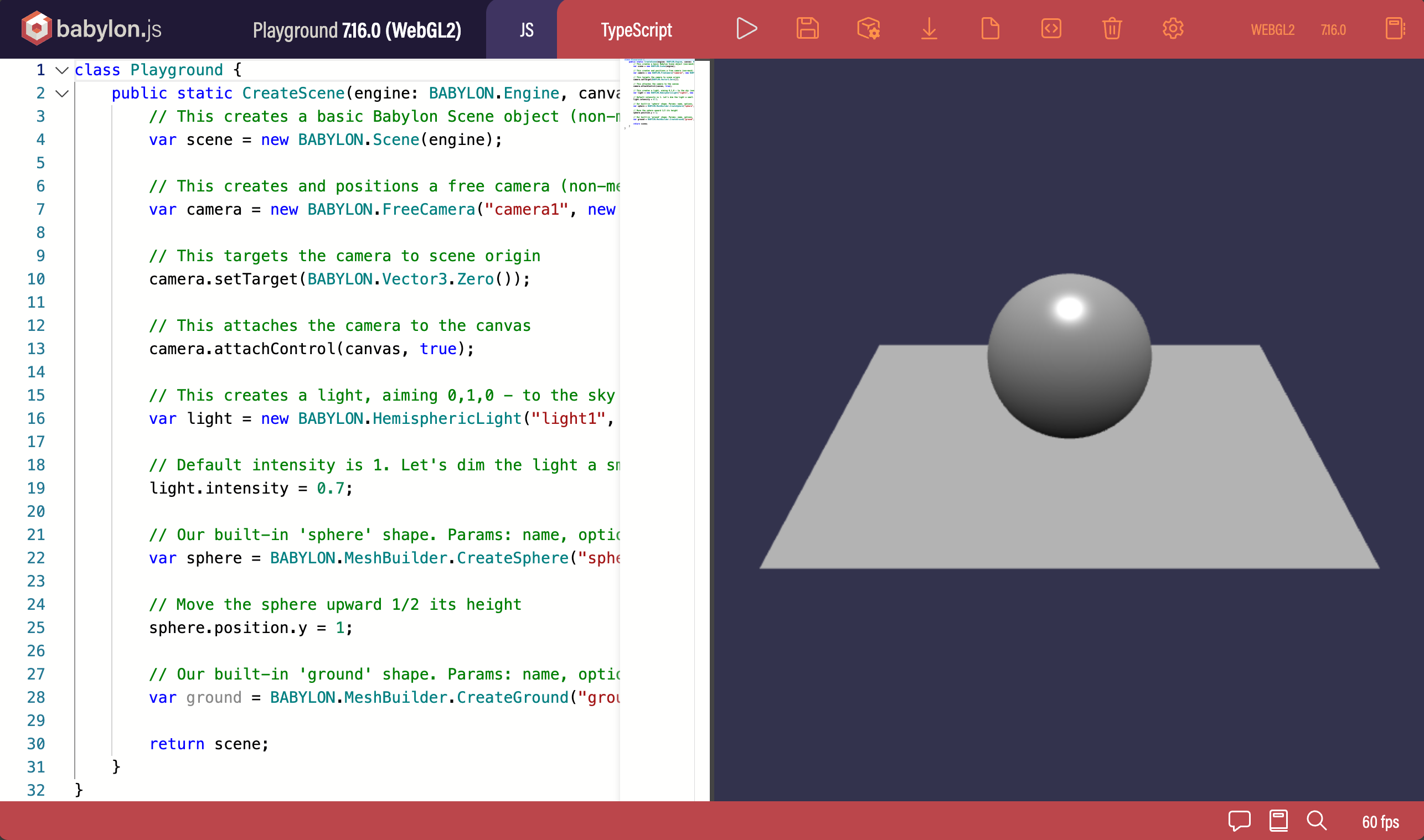Screen dimensions: 1424x840
Task: Switch to the JS language tab
Action: 527,29
